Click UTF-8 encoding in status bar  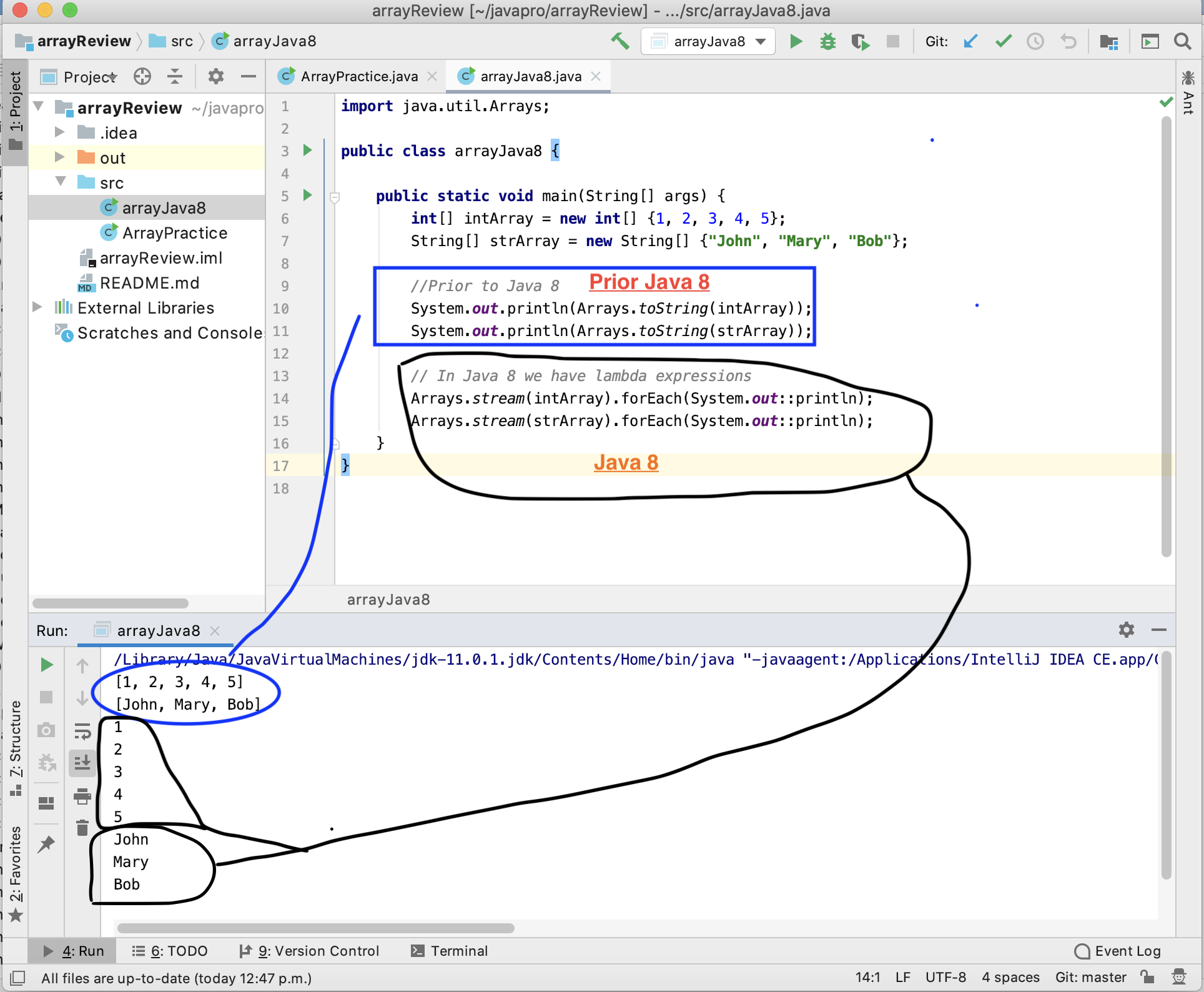coord(945,977)
